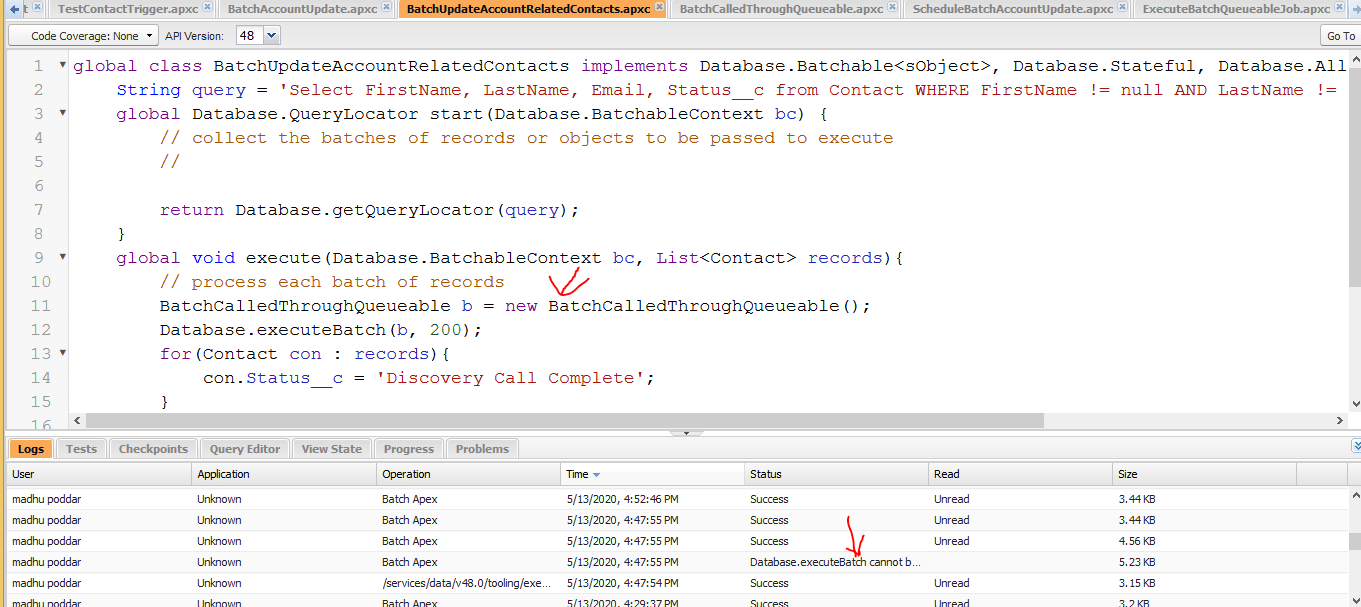Switch to the Checkpoints tab
The width and height of the screenshot is (1361, 607).
pos(152,448)
